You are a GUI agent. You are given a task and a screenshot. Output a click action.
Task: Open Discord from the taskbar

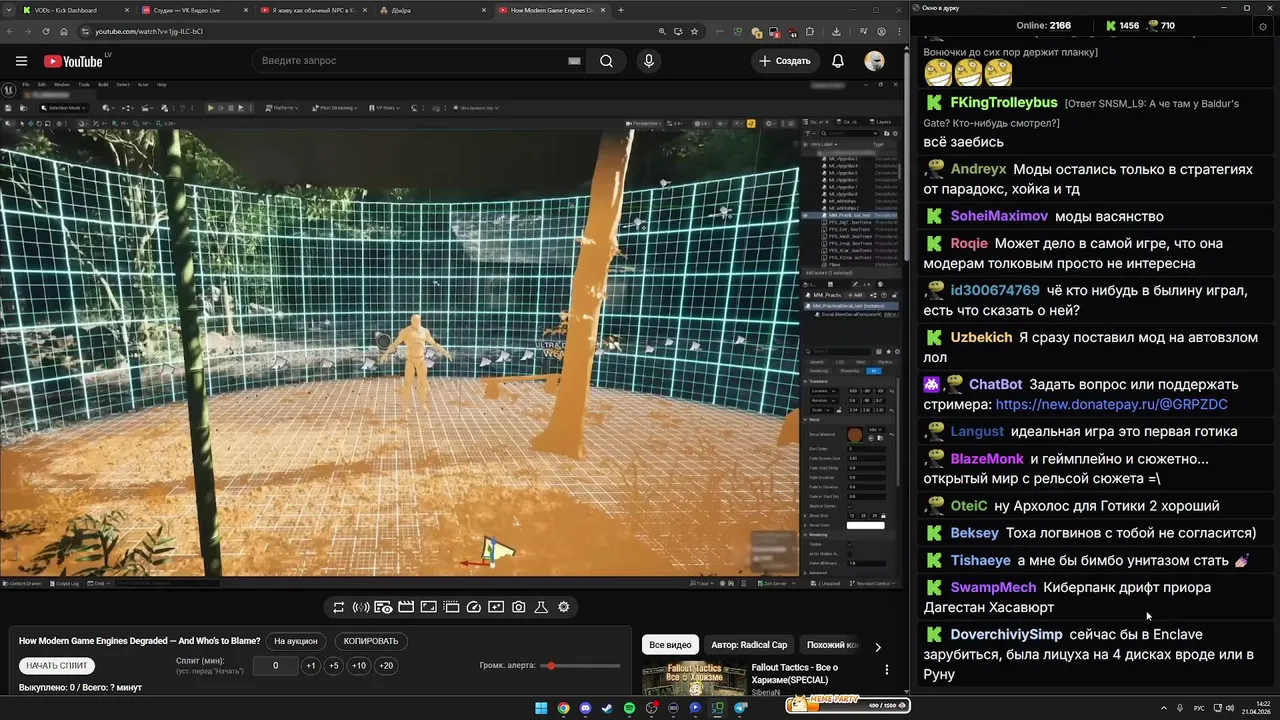tap(585, 708)
